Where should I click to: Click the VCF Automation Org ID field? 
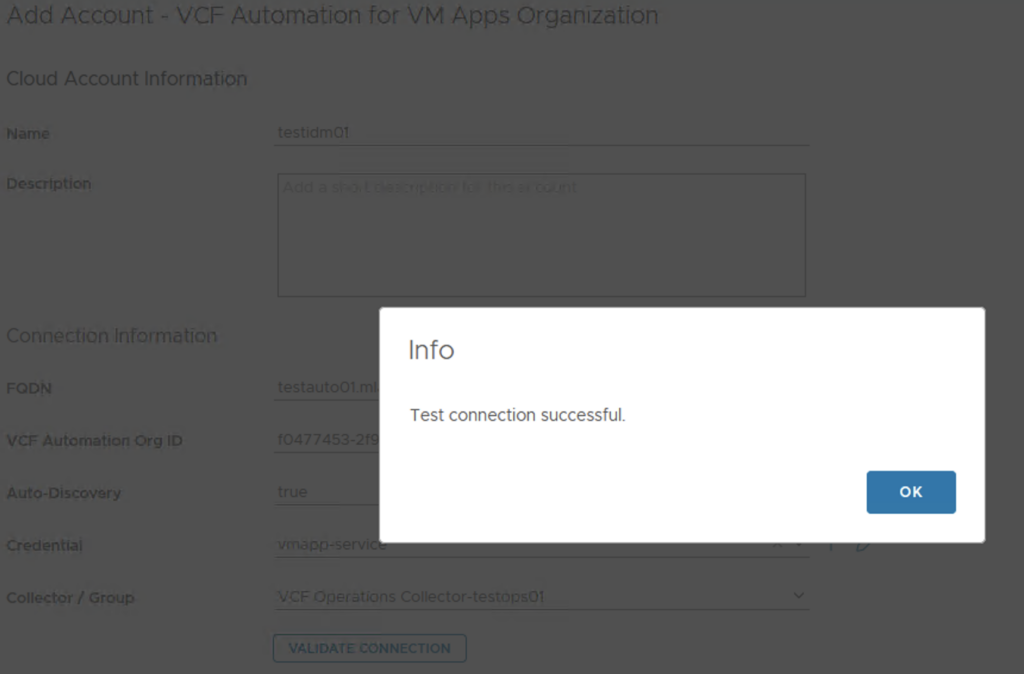(x=326, y=440)
